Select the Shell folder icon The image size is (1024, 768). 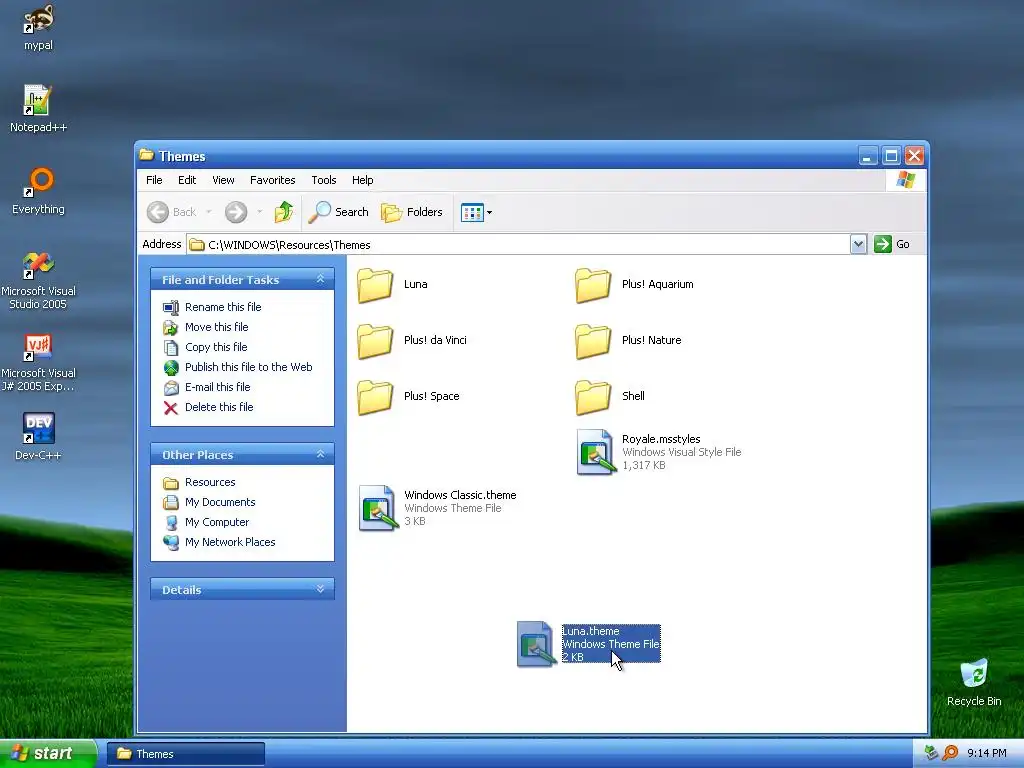pos(593,396)
